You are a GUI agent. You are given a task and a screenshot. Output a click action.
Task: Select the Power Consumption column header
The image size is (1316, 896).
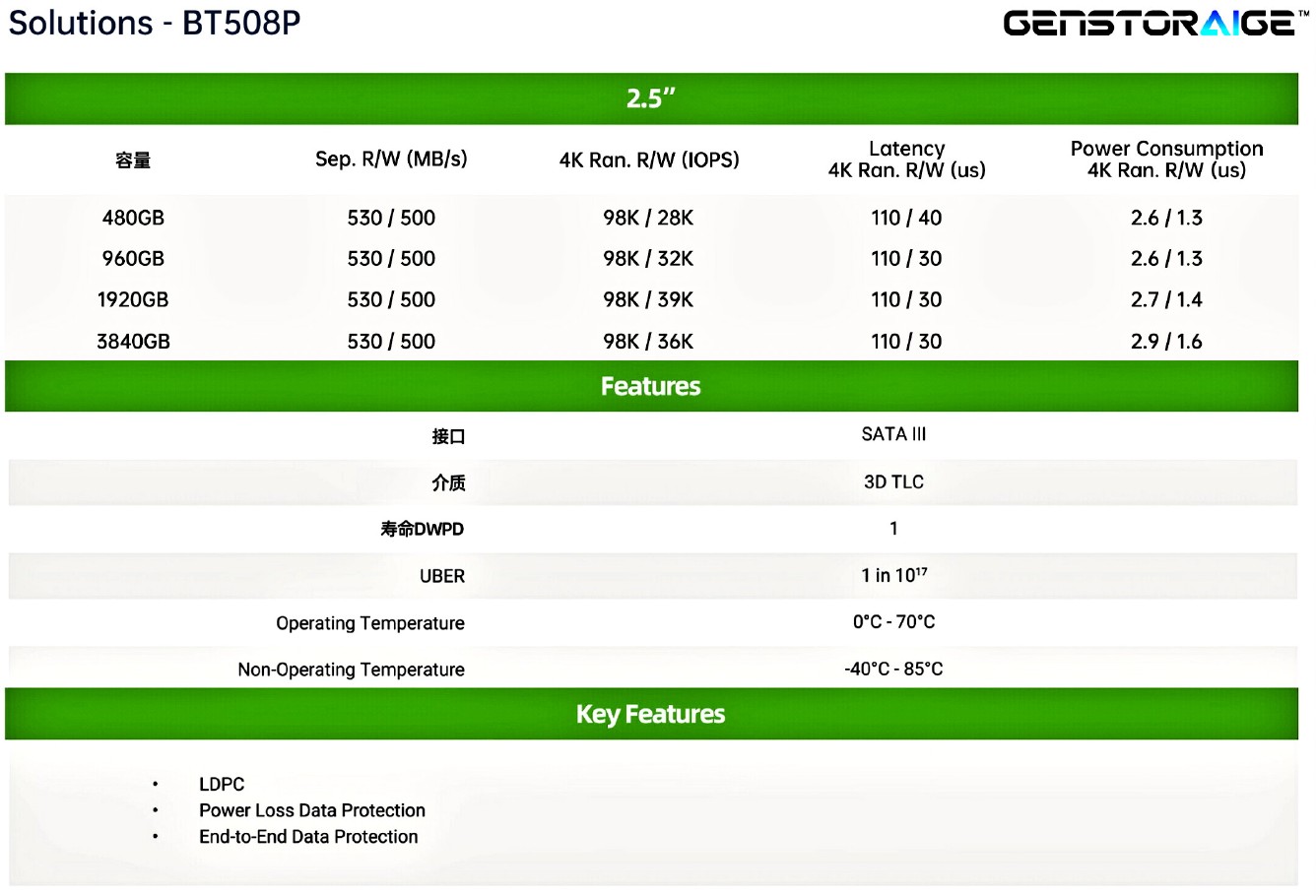pos(1167,160)
